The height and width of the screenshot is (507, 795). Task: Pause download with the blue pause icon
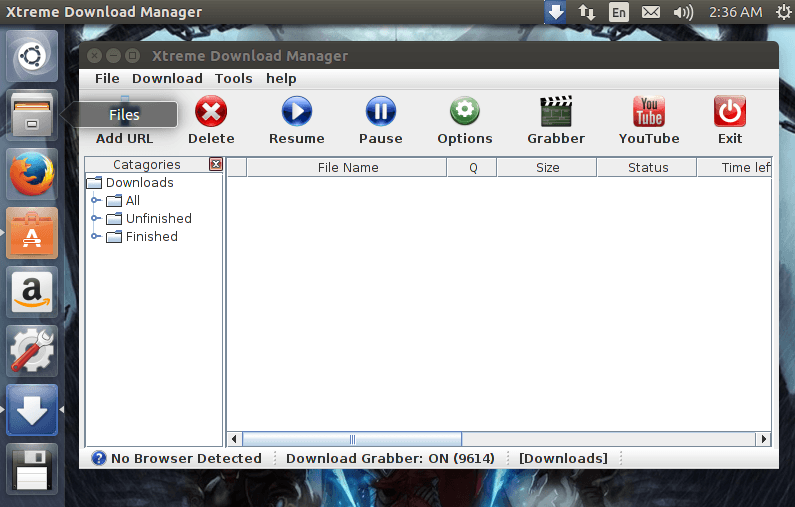point(381,111)
